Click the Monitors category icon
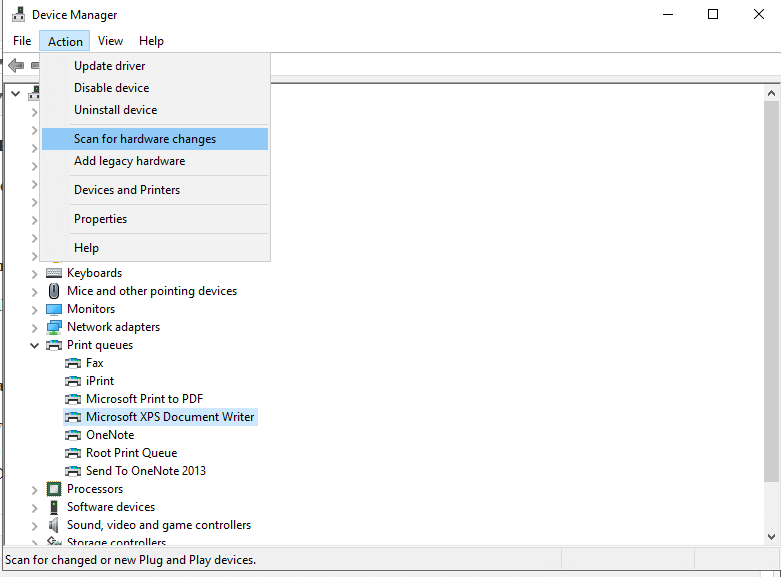The image size is (781, 577). pos(54,309)
